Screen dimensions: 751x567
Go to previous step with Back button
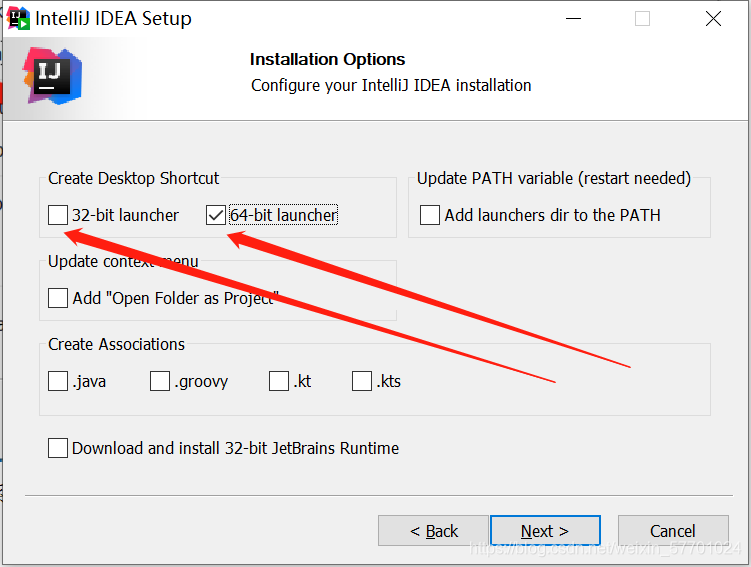433,531
